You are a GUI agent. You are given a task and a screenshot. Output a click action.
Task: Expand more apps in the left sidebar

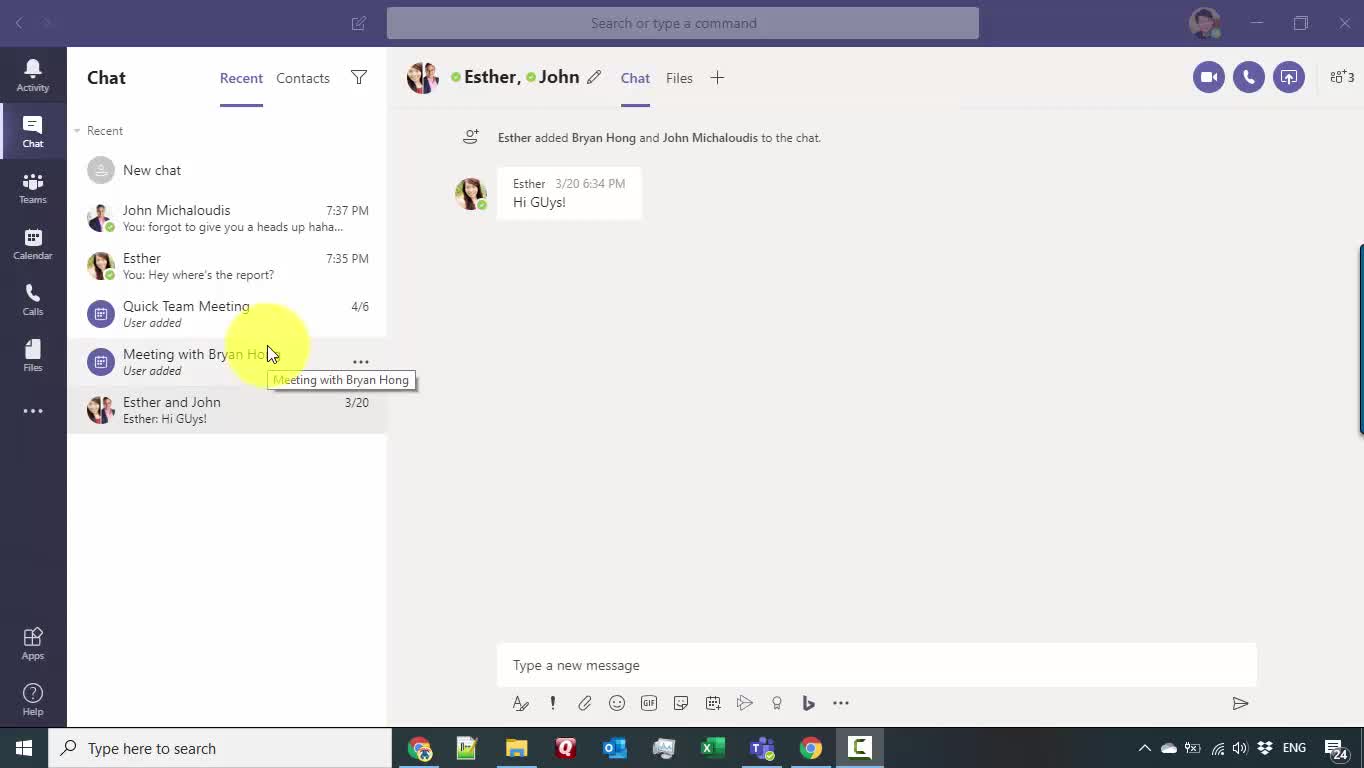tap(33, 411)
